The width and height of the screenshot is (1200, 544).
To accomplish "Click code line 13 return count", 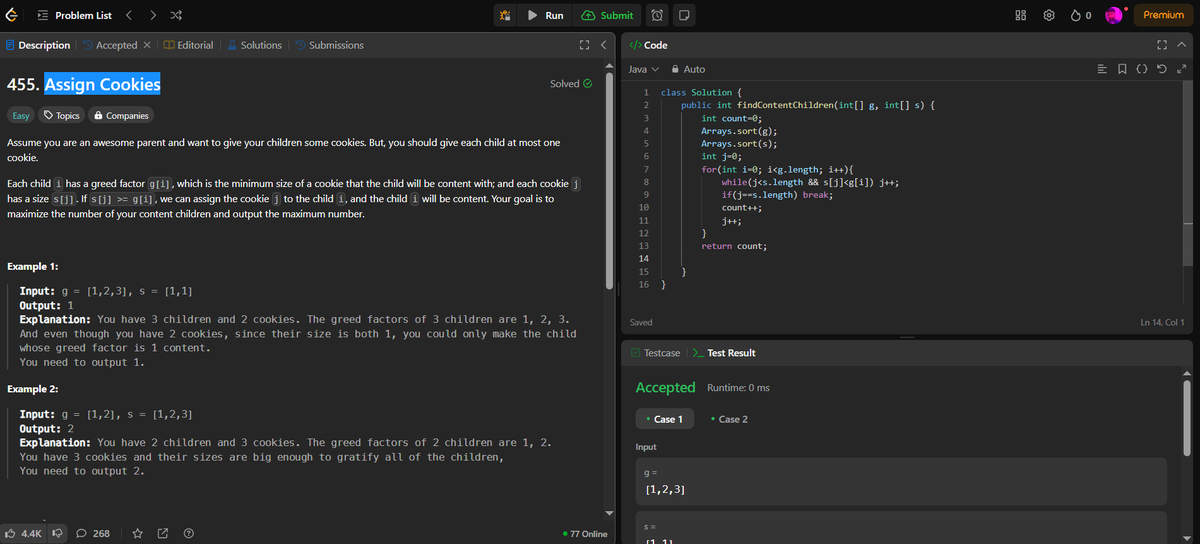I will (x=735, y=245).
